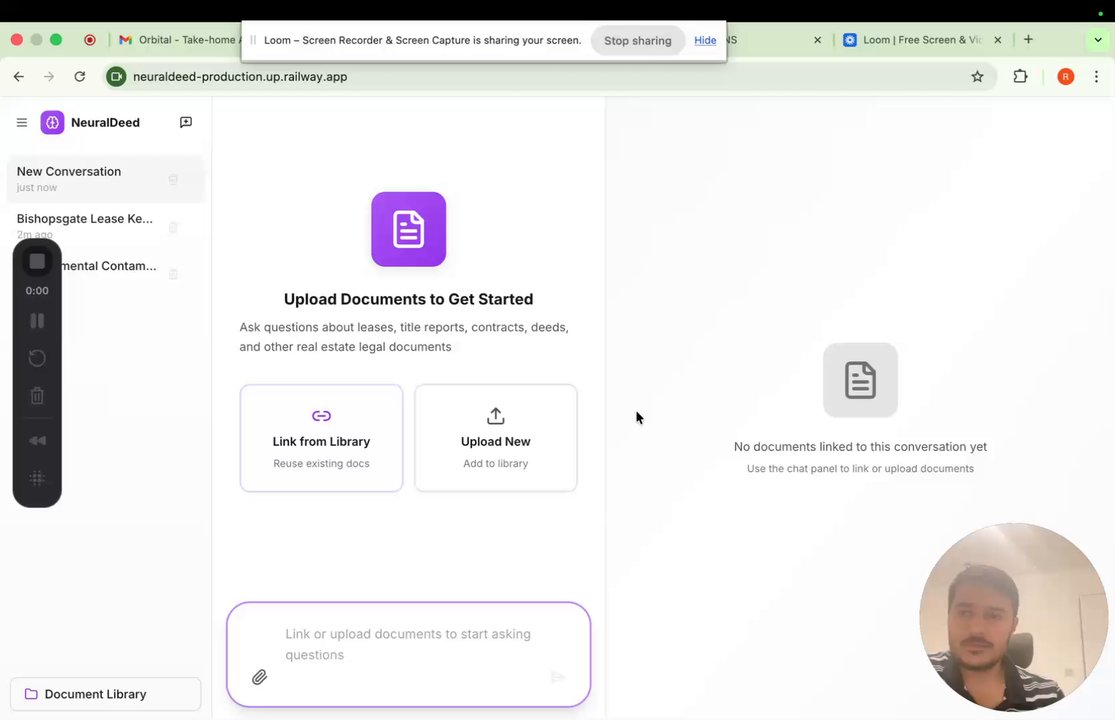The image size is (1115, 720).
Task: Open the Document Library
Action: [x=105, y=694]
